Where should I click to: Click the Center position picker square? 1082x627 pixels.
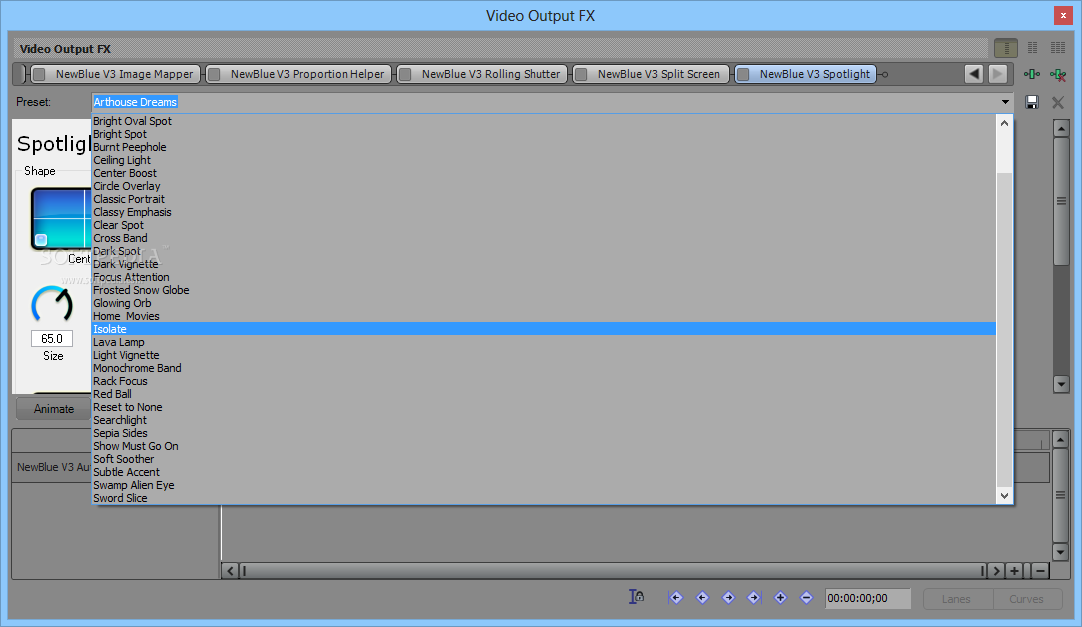[x=61, y=219]
